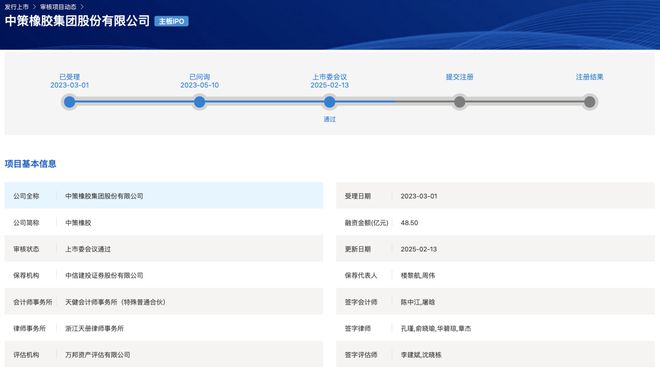This screenshot has width=660, height=376.
Task: Click the 主板IPO badge
Action: [171, 21]
